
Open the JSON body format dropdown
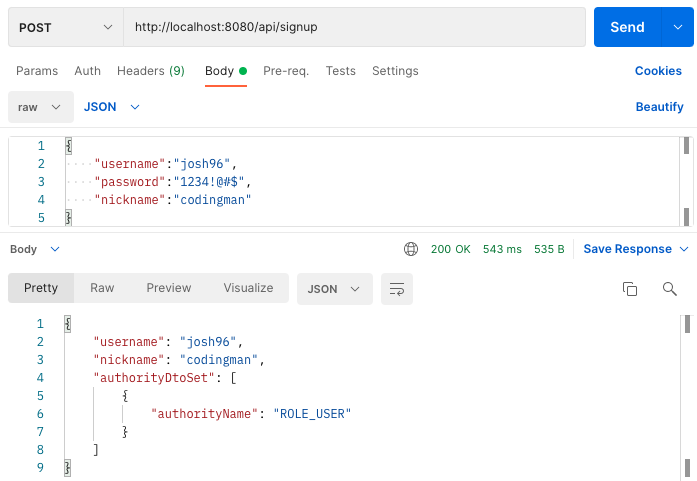(112, 107)
